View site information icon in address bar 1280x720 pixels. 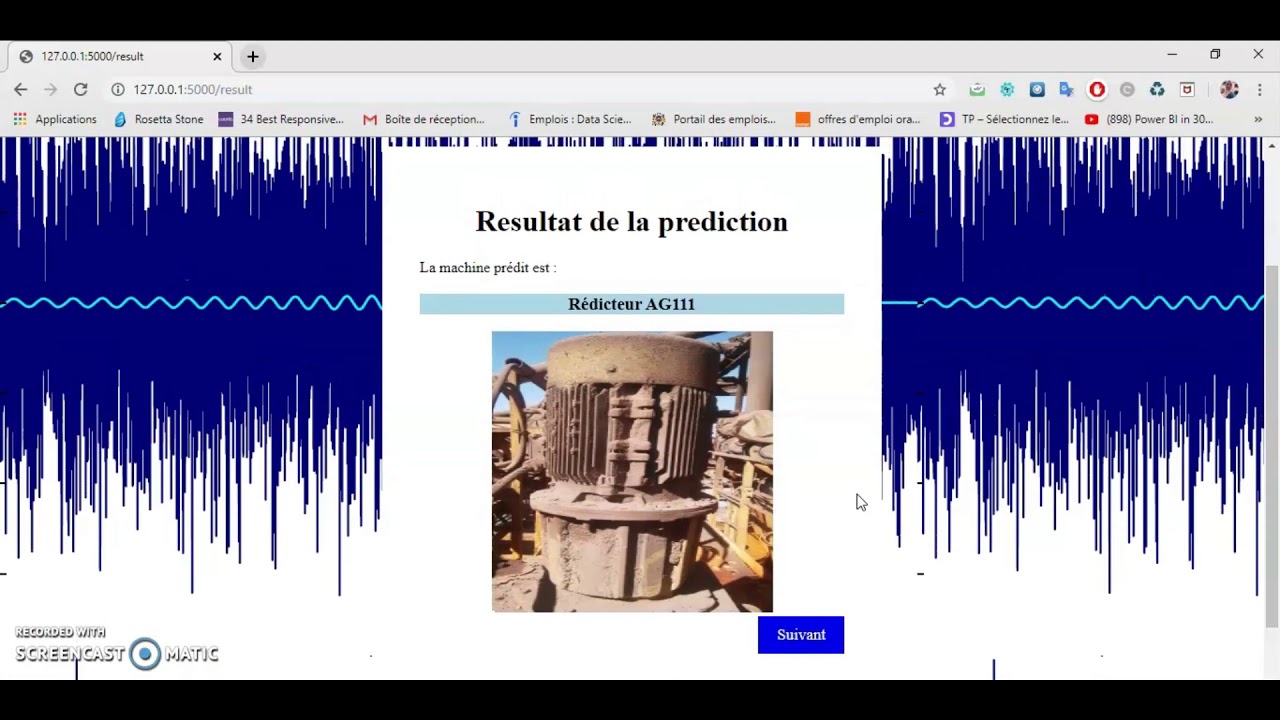tap(117, 89)
